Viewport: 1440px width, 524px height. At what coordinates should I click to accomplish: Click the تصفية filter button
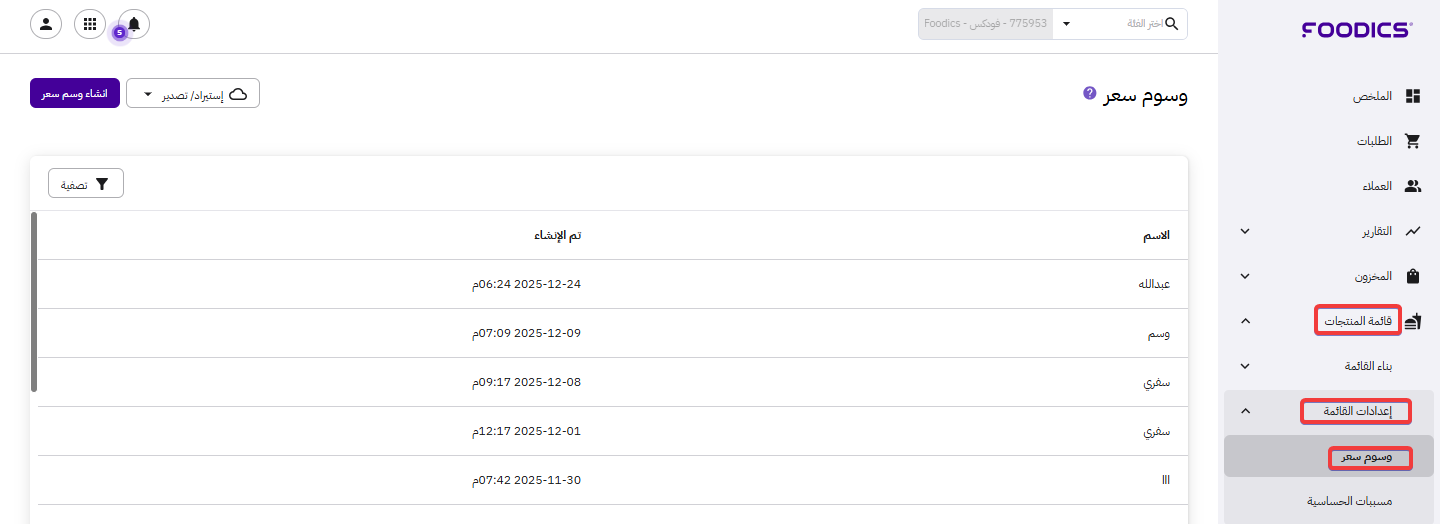(86, 184)
